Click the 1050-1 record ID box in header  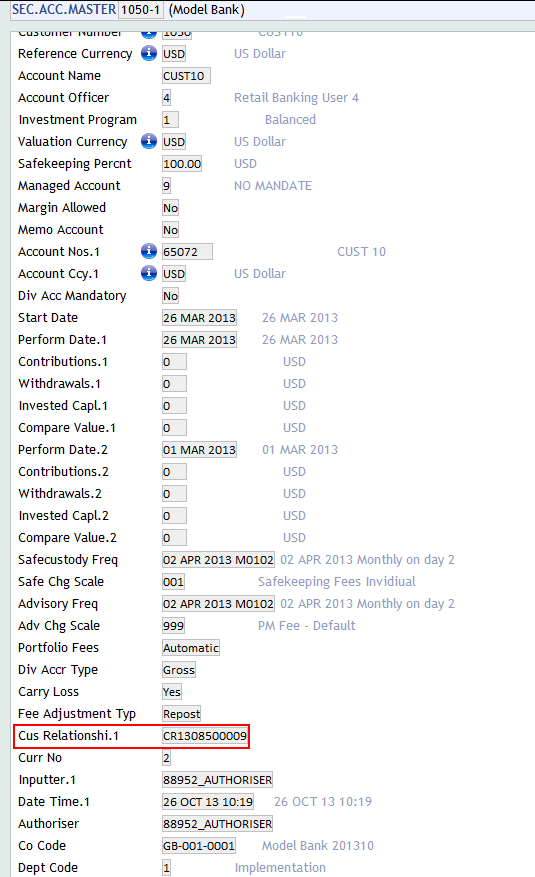point(140,10)
